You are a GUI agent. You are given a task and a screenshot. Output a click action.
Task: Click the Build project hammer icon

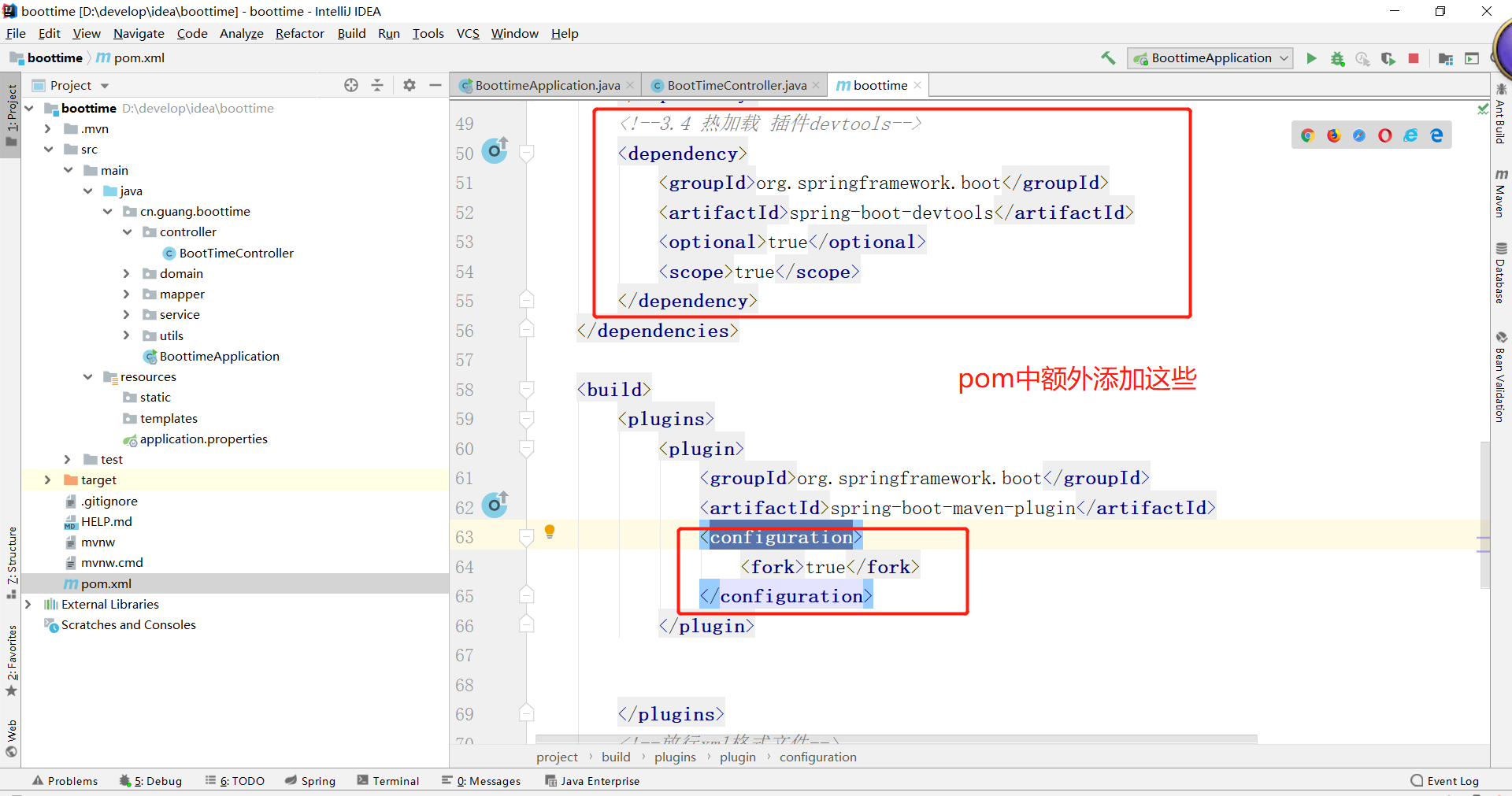tap(1108, 57)
